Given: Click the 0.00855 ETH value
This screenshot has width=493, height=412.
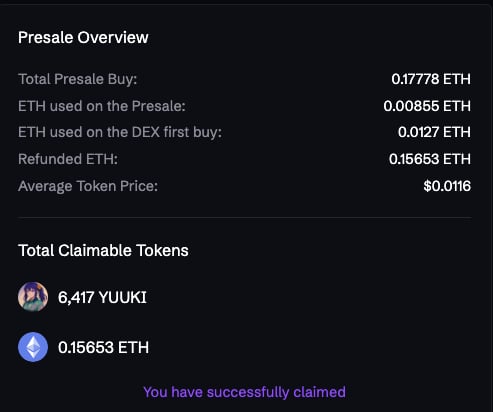Looking at the screenshot, I should [427, 106].
